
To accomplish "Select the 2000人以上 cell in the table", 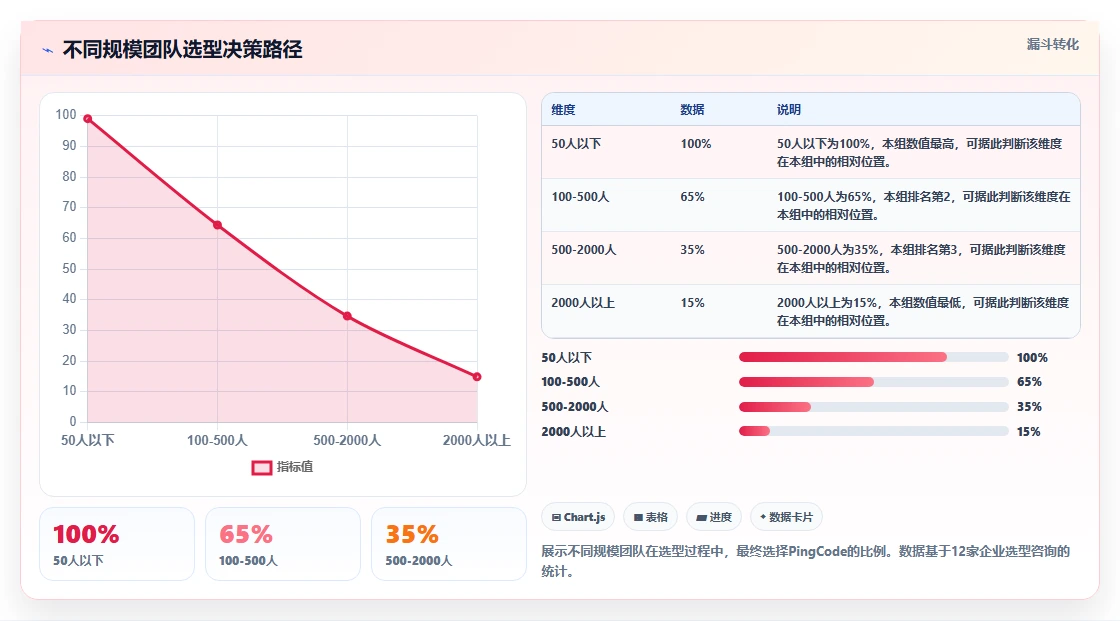I will point(583,302).
